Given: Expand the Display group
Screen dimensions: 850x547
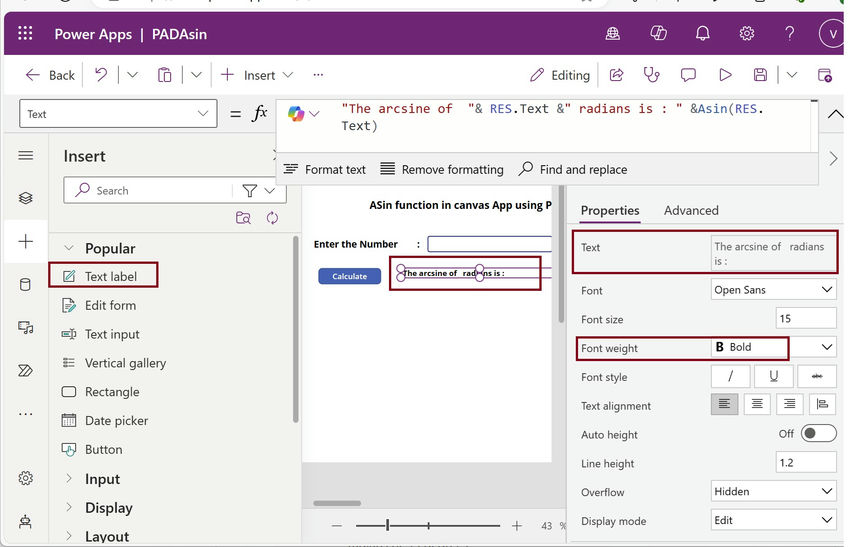Looking at the screenshot, I should [x=69, y=507].
